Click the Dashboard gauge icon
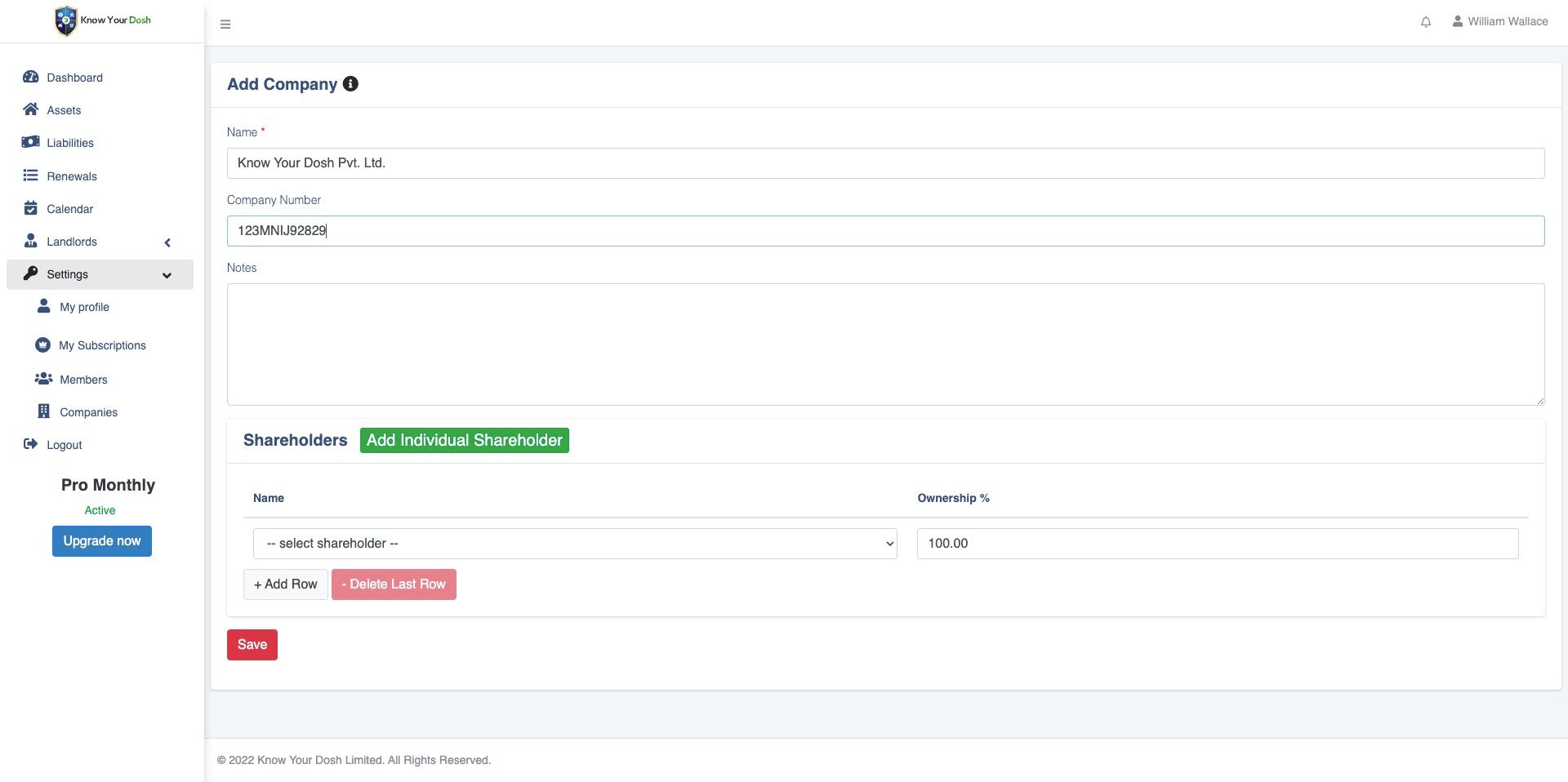 [x=31, y=77]
